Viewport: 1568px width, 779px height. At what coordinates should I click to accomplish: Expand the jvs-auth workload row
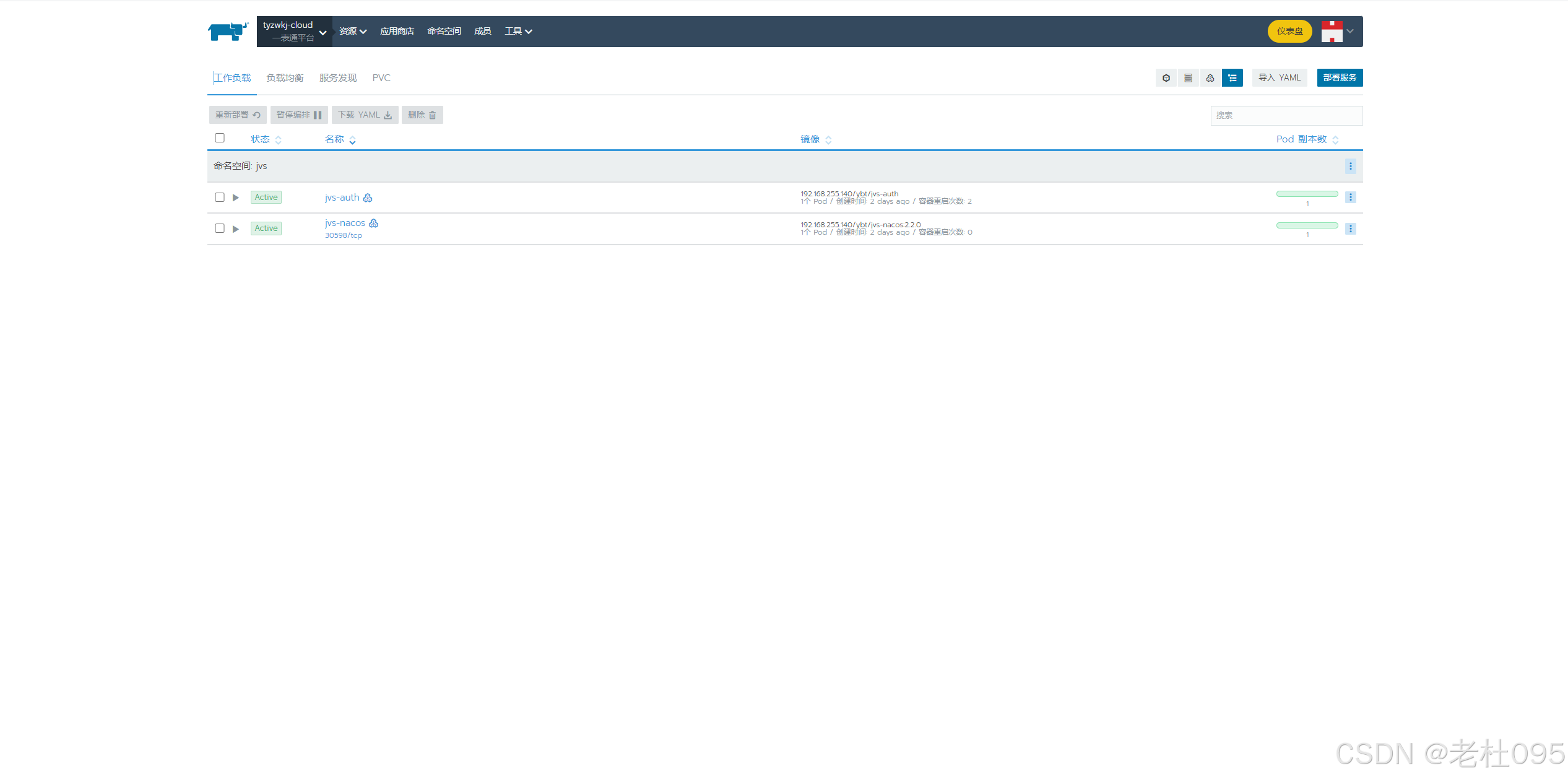click(236, 198)
